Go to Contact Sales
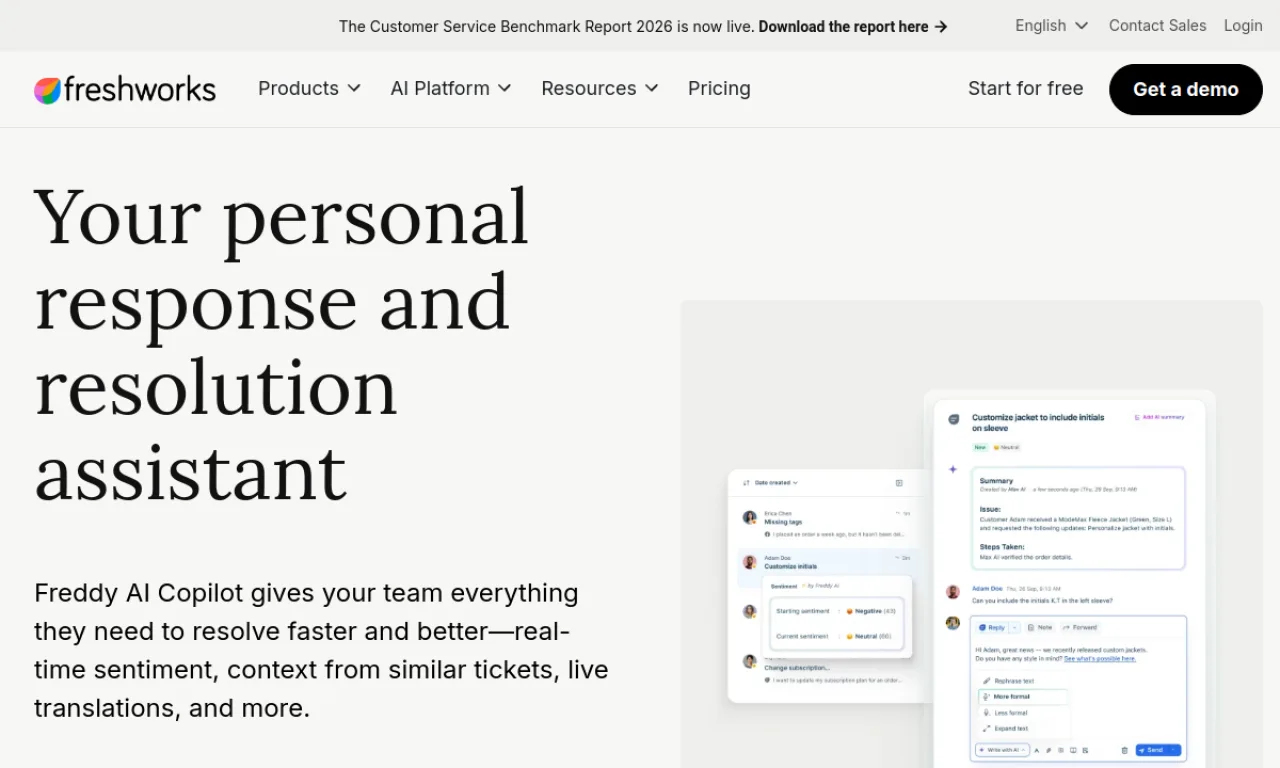 (x=1157, y=26)
